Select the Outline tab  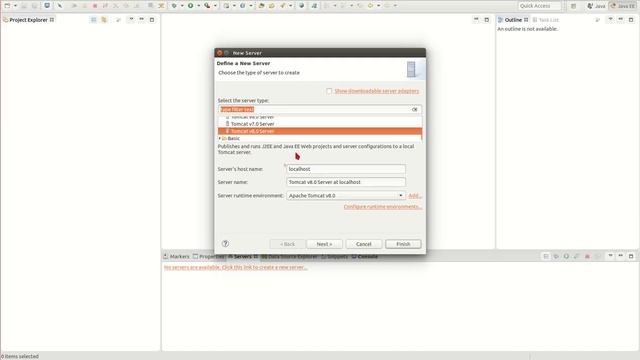click(x=513, y=20)
